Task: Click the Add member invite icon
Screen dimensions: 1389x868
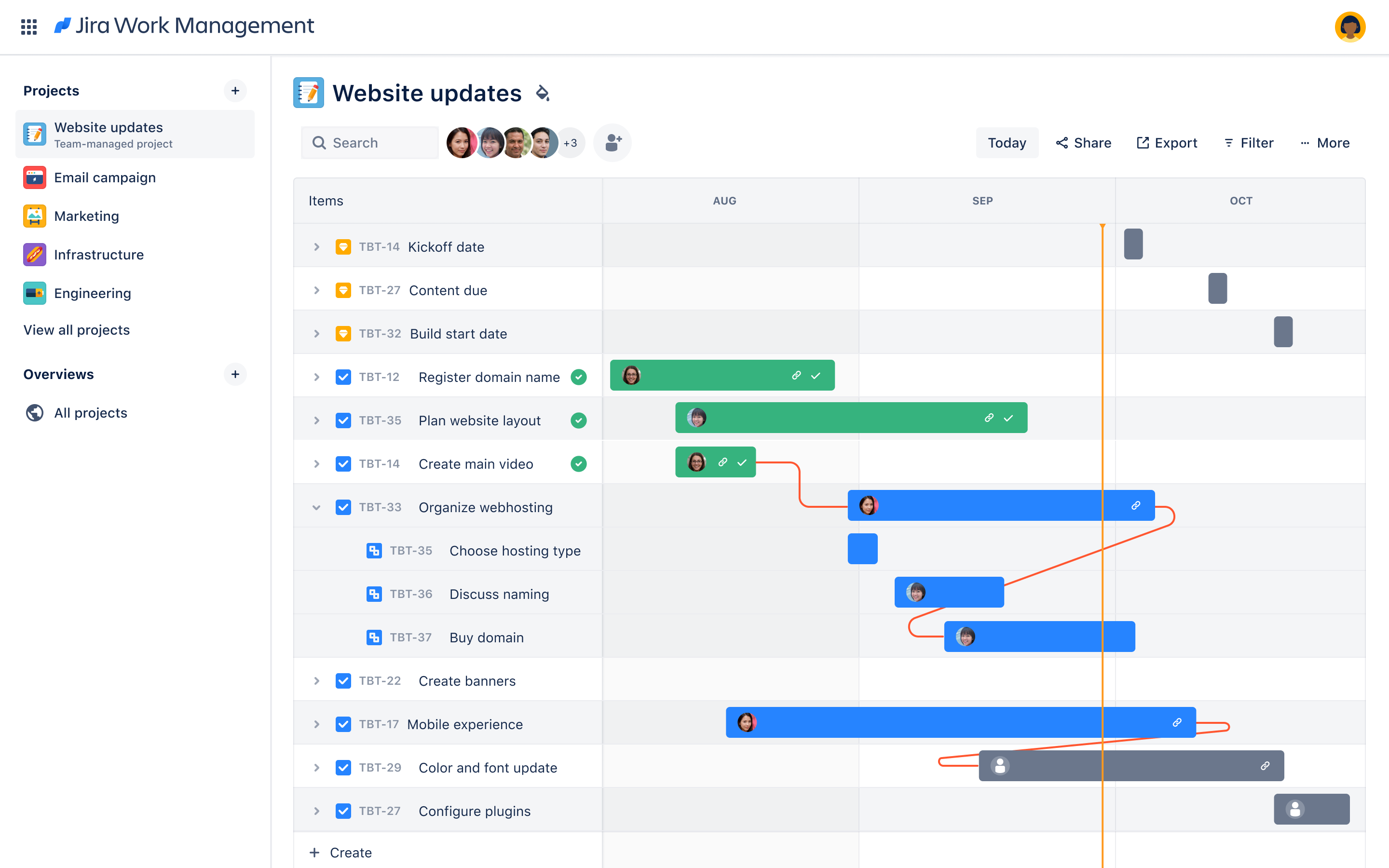Action: tap(613, 142)
